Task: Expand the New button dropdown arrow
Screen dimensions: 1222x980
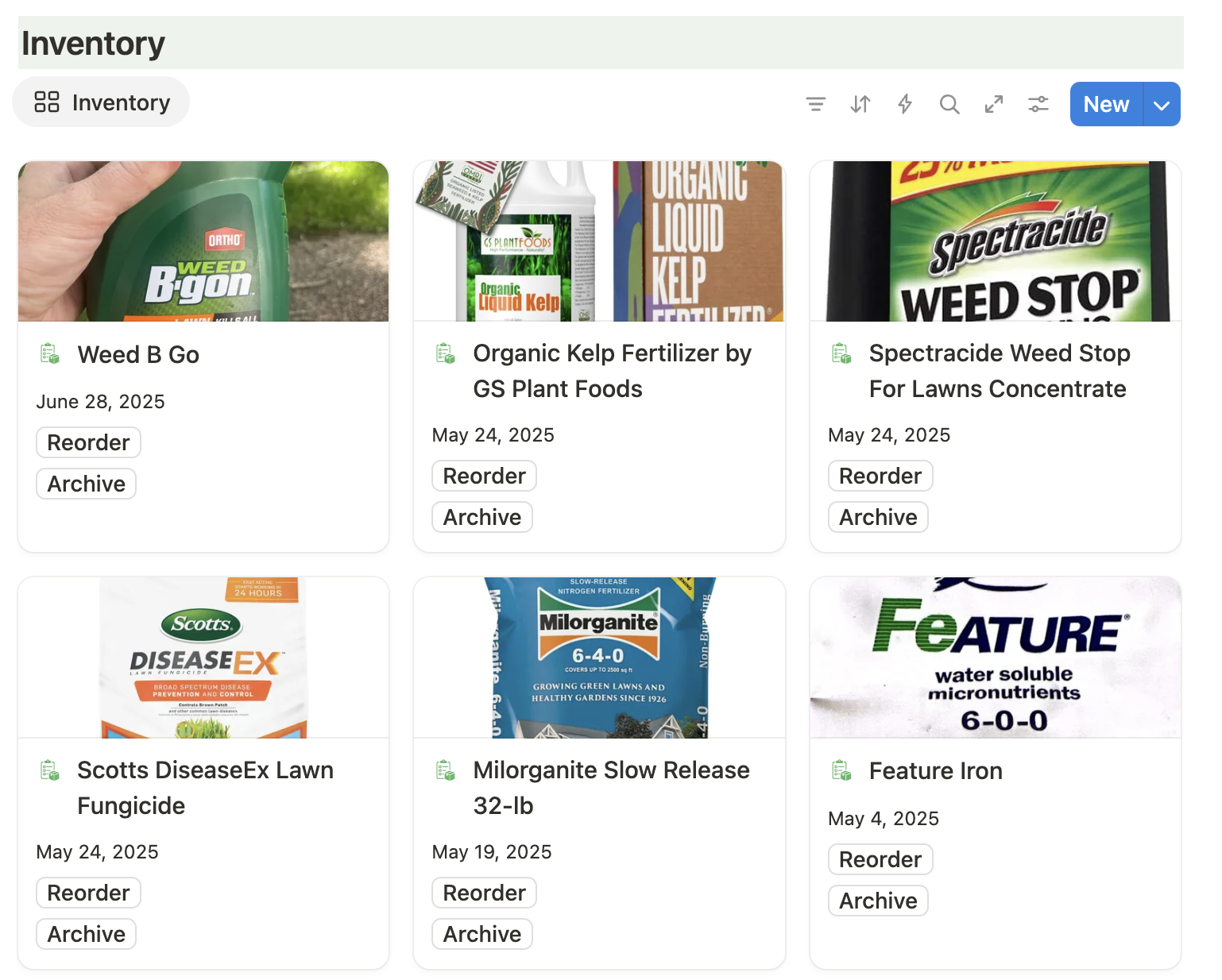Action: 1162,105
